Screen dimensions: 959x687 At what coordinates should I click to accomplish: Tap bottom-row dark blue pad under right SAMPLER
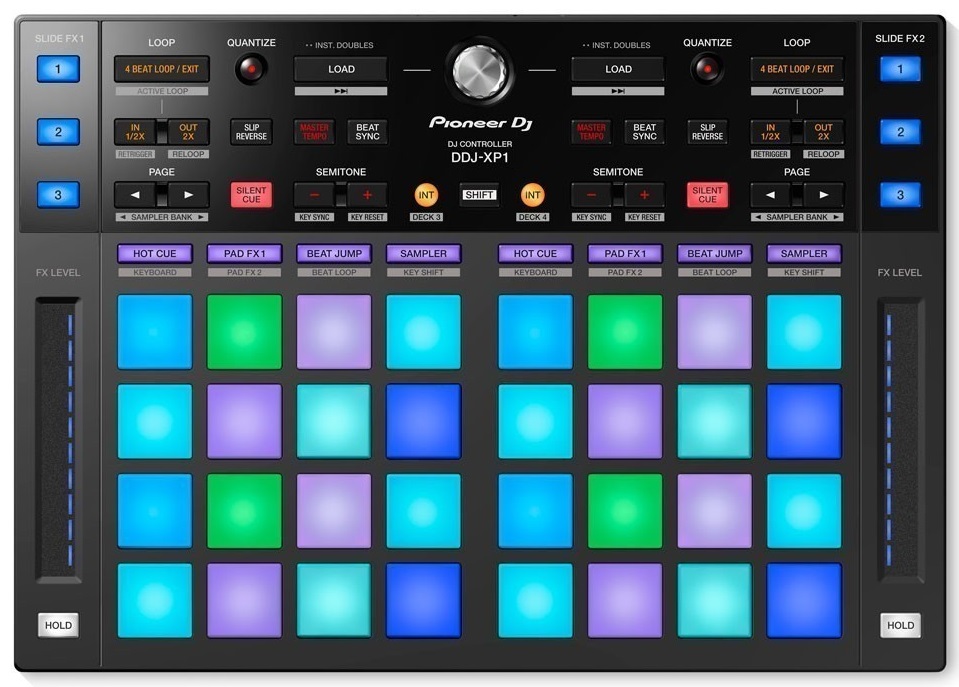(804, 601)
